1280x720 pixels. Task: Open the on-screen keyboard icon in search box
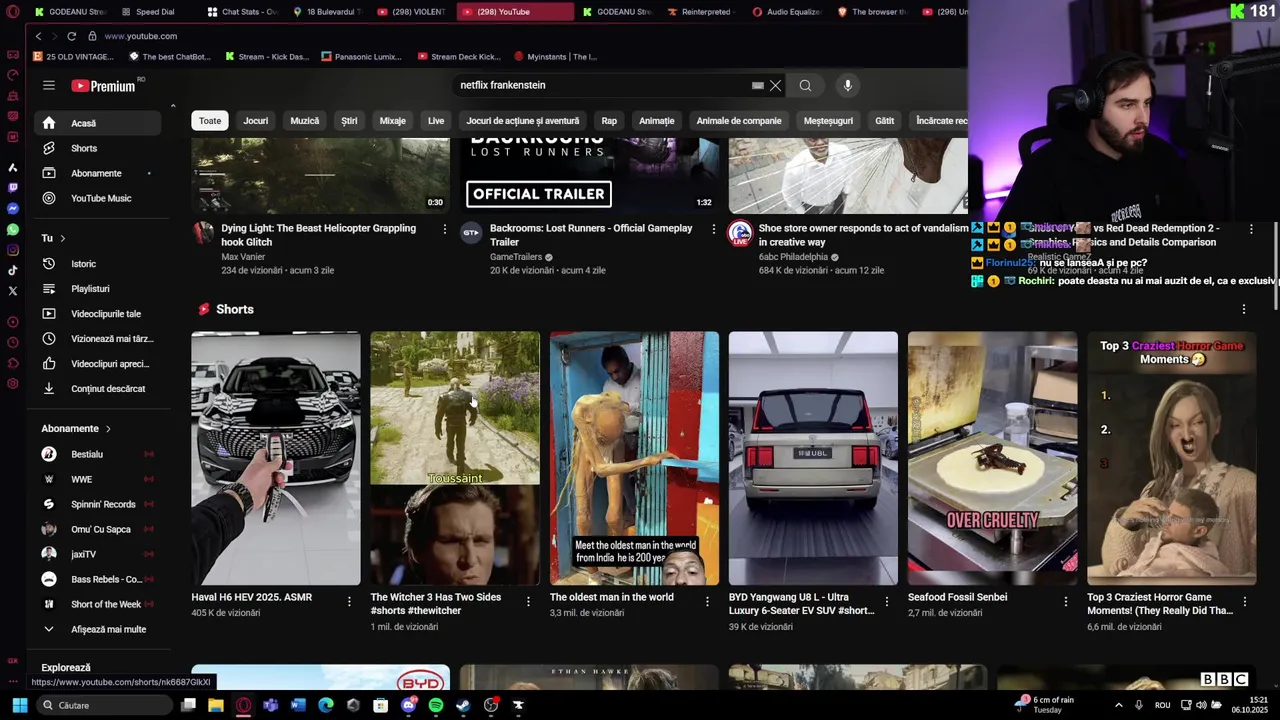tap(757, 86)
